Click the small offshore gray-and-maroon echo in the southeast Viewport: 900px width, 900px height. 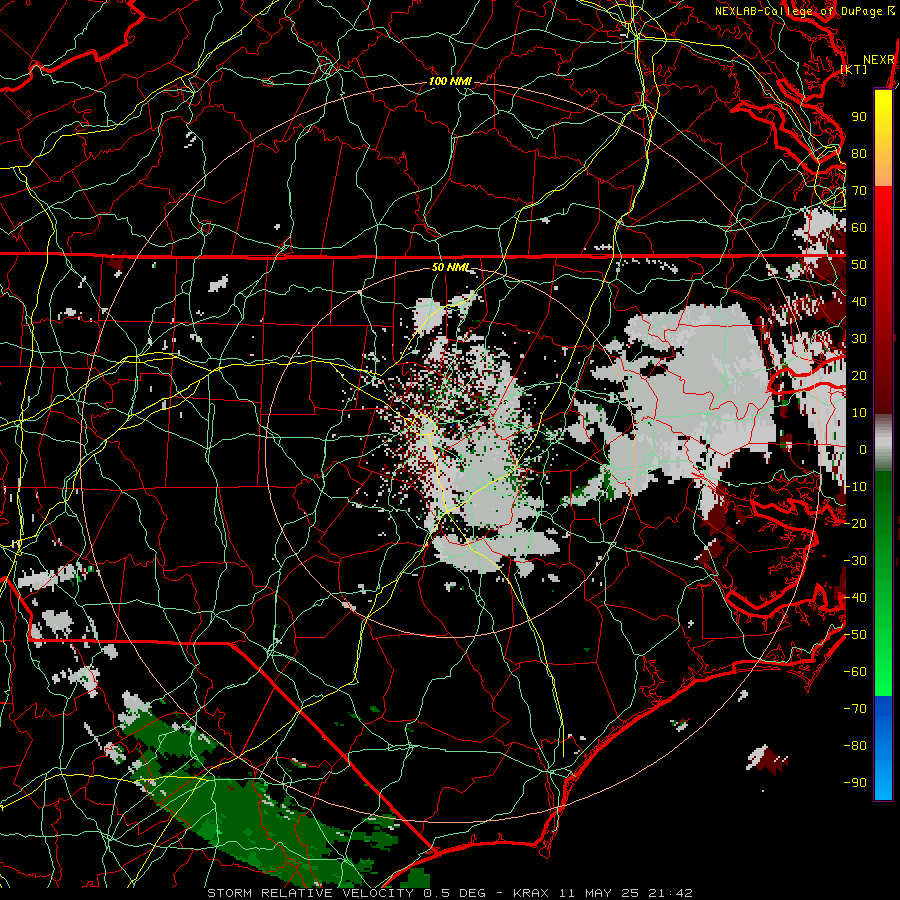click(767, 758)
